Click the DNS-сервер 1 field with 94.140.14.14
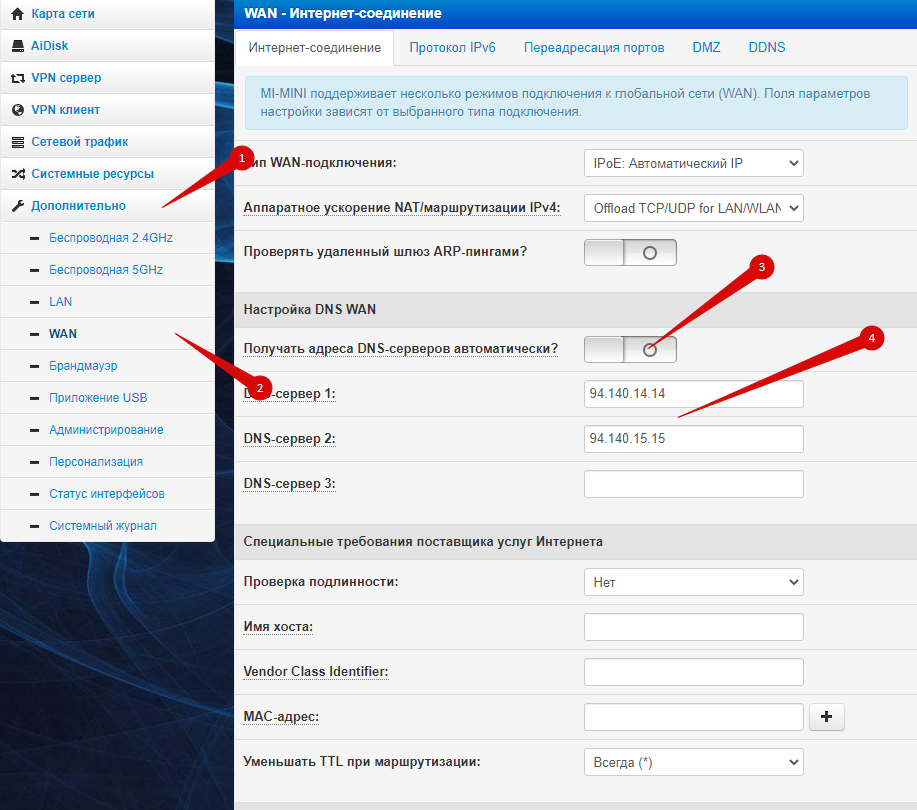Image resolution: width=917 pixels, height=810 pixels. click(x=694, y=394)
